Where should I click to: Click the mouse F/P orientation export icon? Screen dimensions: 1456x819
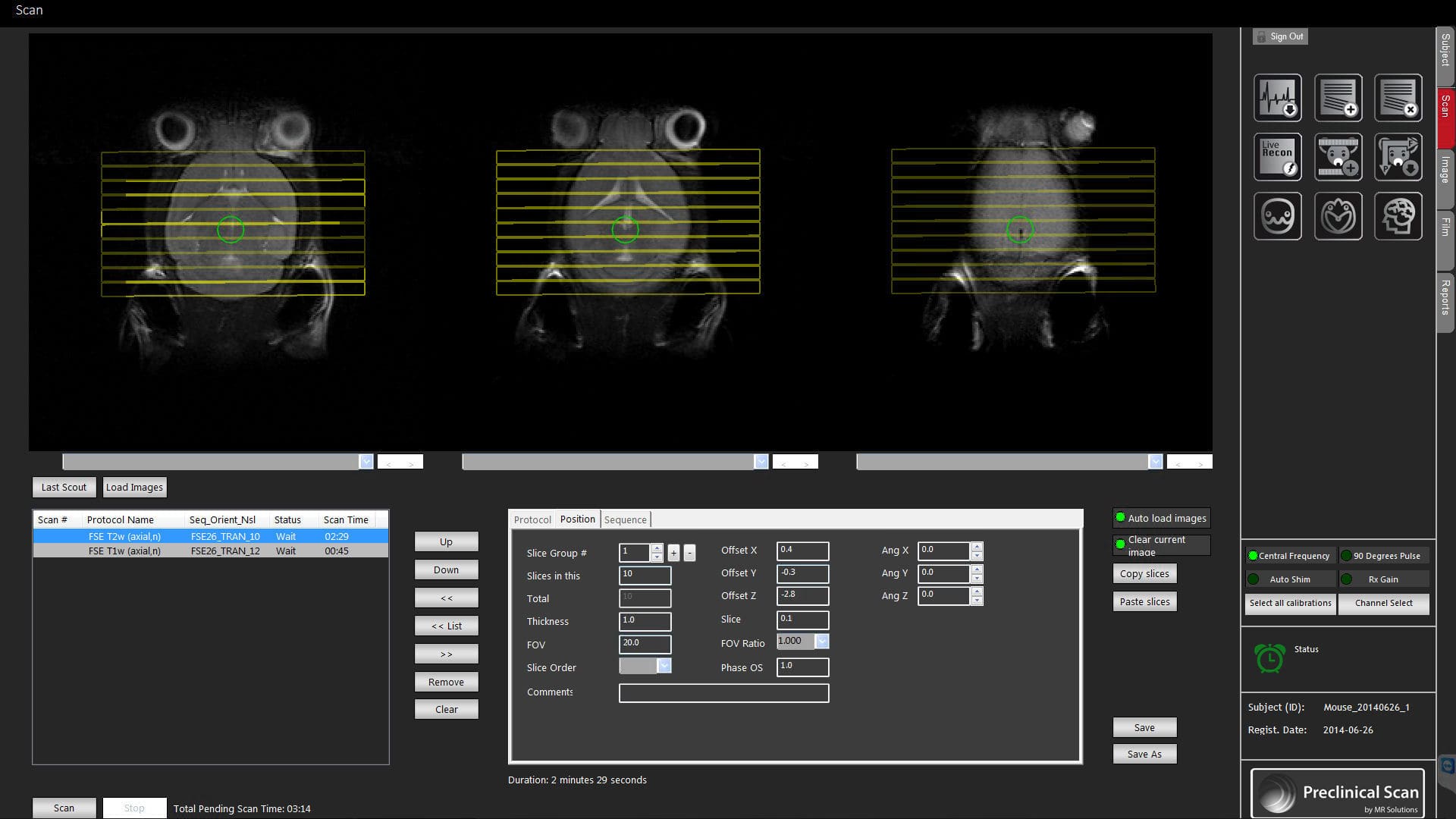pos(1398,157)
